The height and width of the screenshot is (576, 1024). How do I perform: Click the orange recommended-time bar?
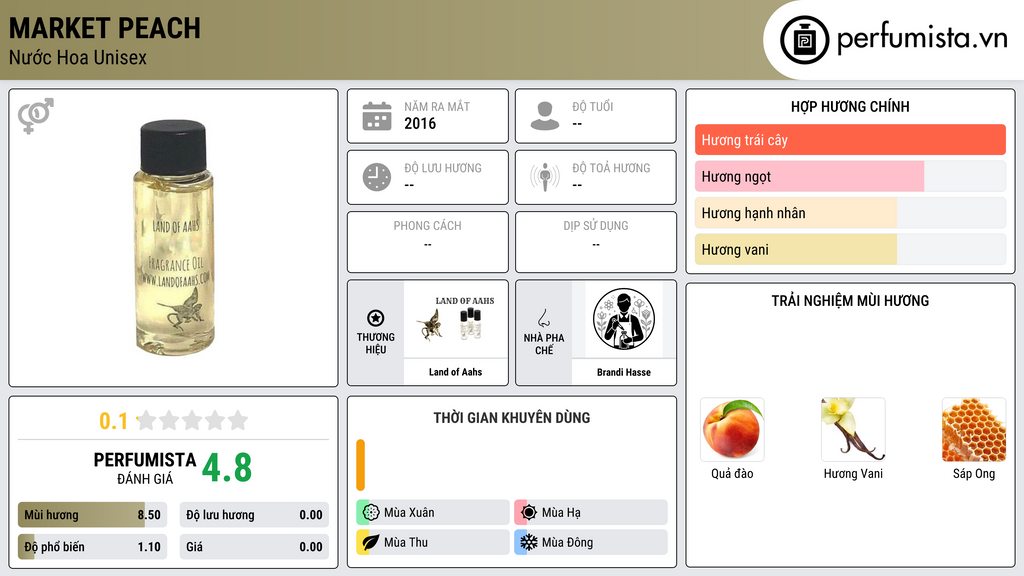click(360, 465)
